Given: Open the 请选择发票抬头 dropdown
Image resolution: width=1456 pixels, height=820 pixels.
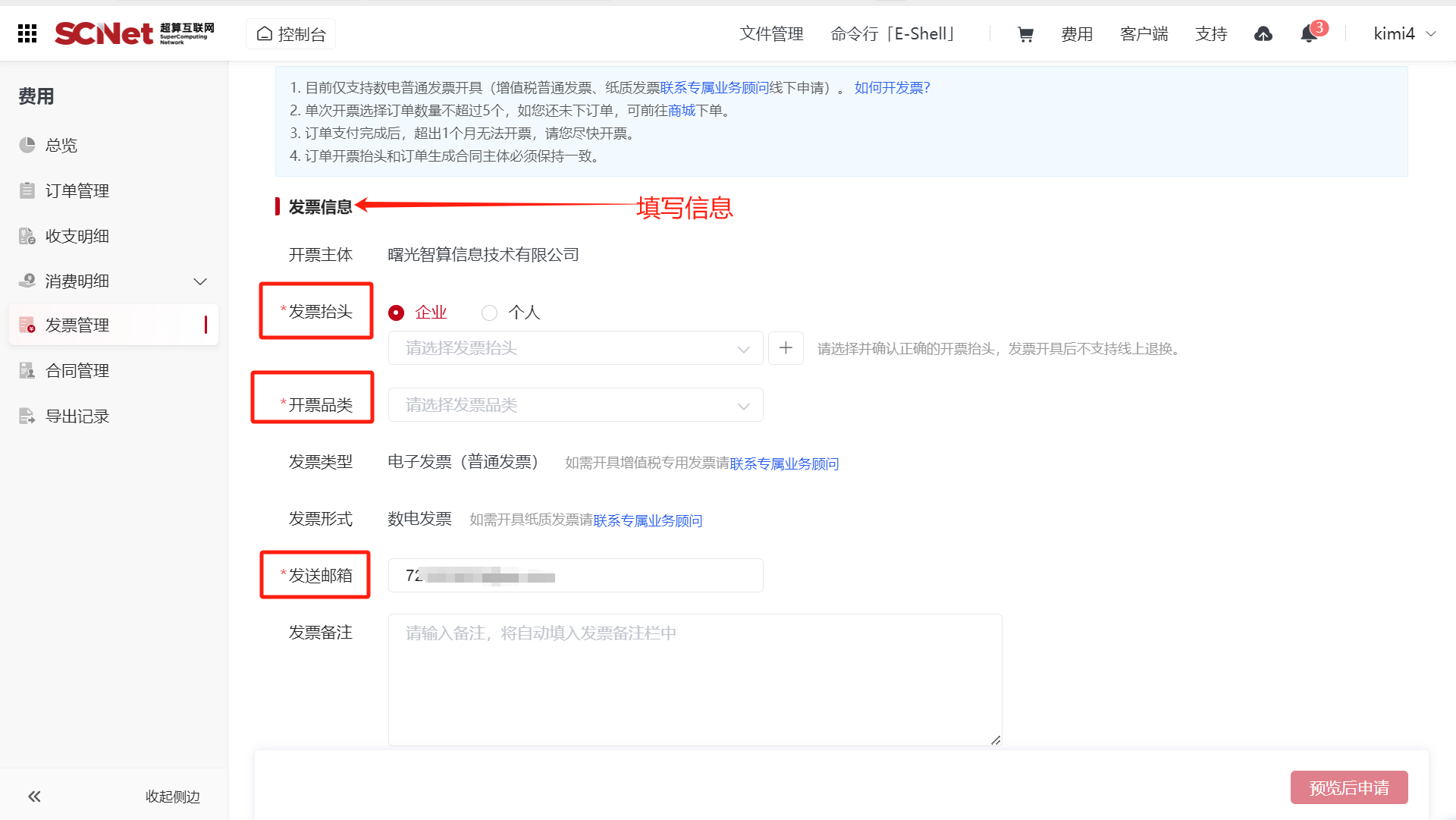Looking at the screenshot, I should coord(575,348).
